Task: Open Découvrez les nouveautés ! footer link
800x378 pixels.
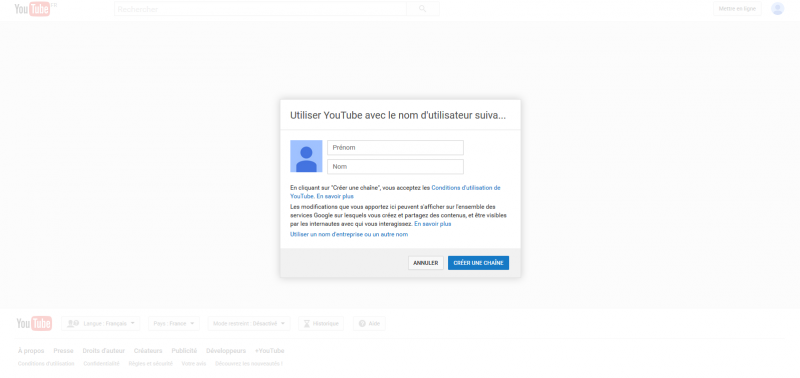Action: click(x=249, y=364)
